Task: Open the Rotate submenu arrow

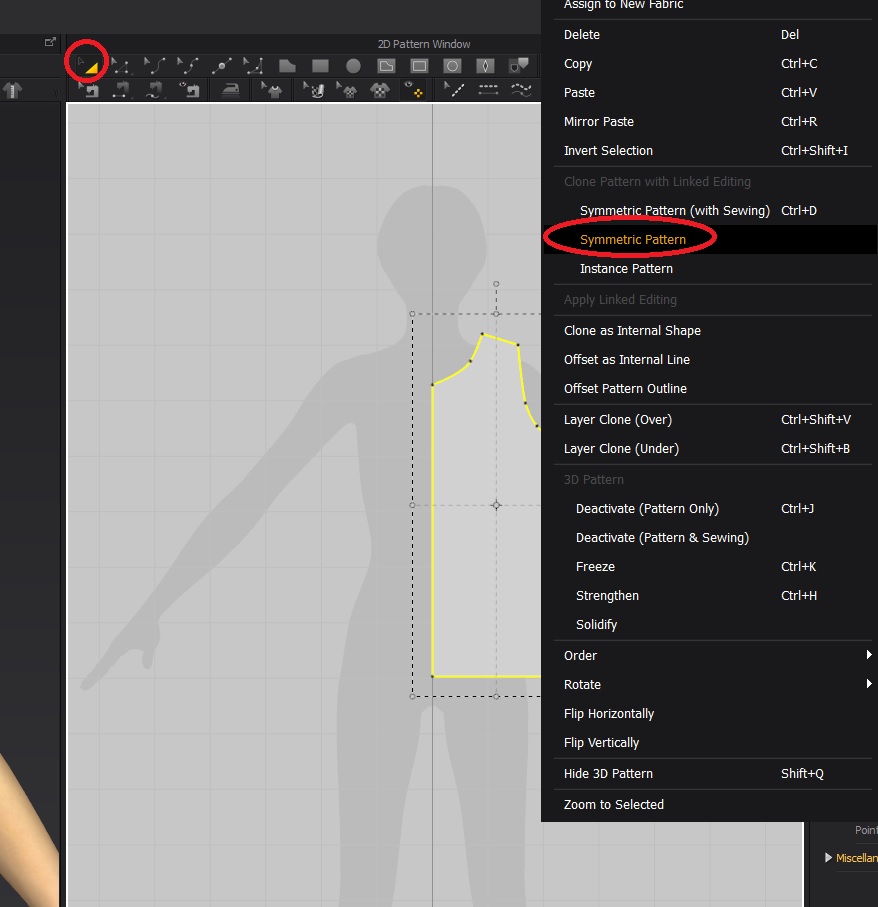Action: (x=869, y=684)
